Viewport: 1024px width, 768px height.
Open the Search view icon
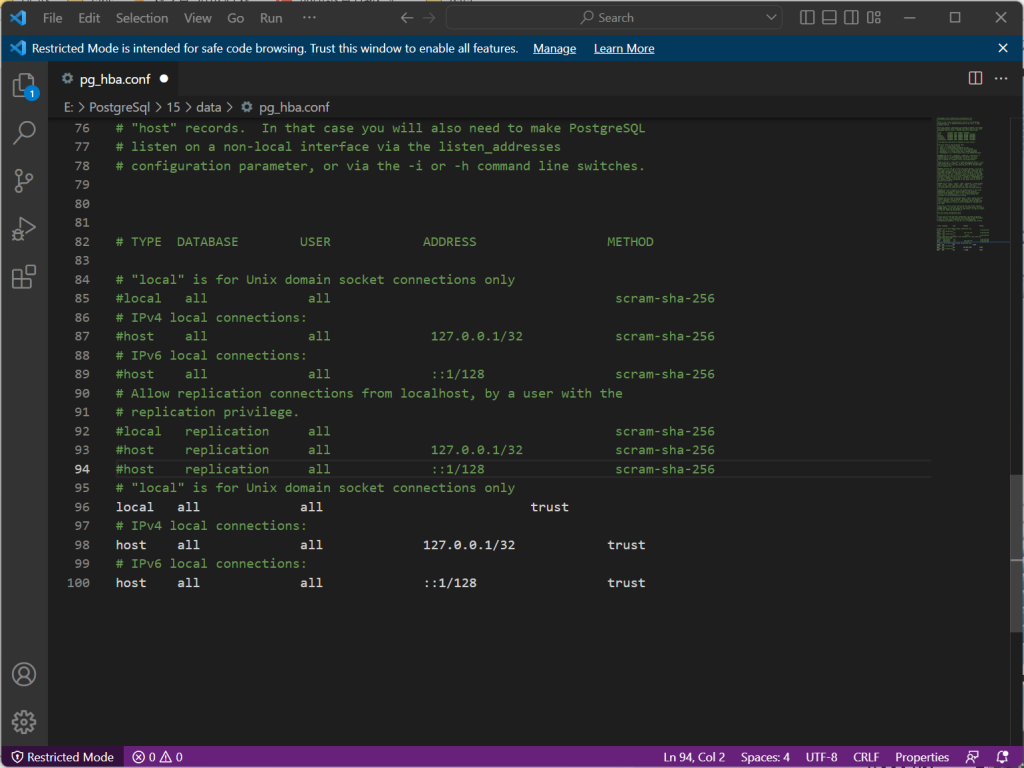24,133
